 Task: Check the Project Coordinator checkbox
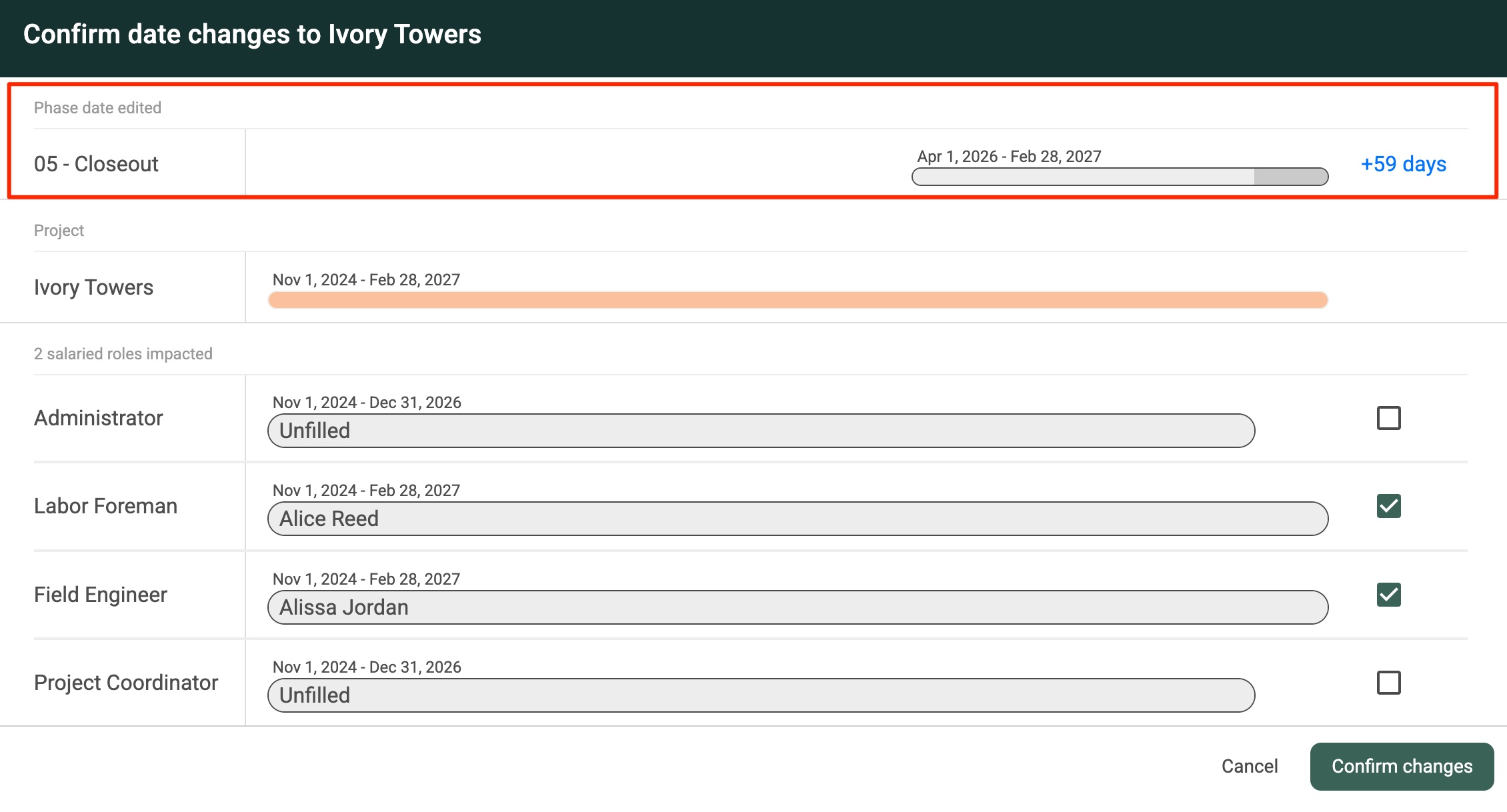pyautogui.click(x=1388, y=683)
